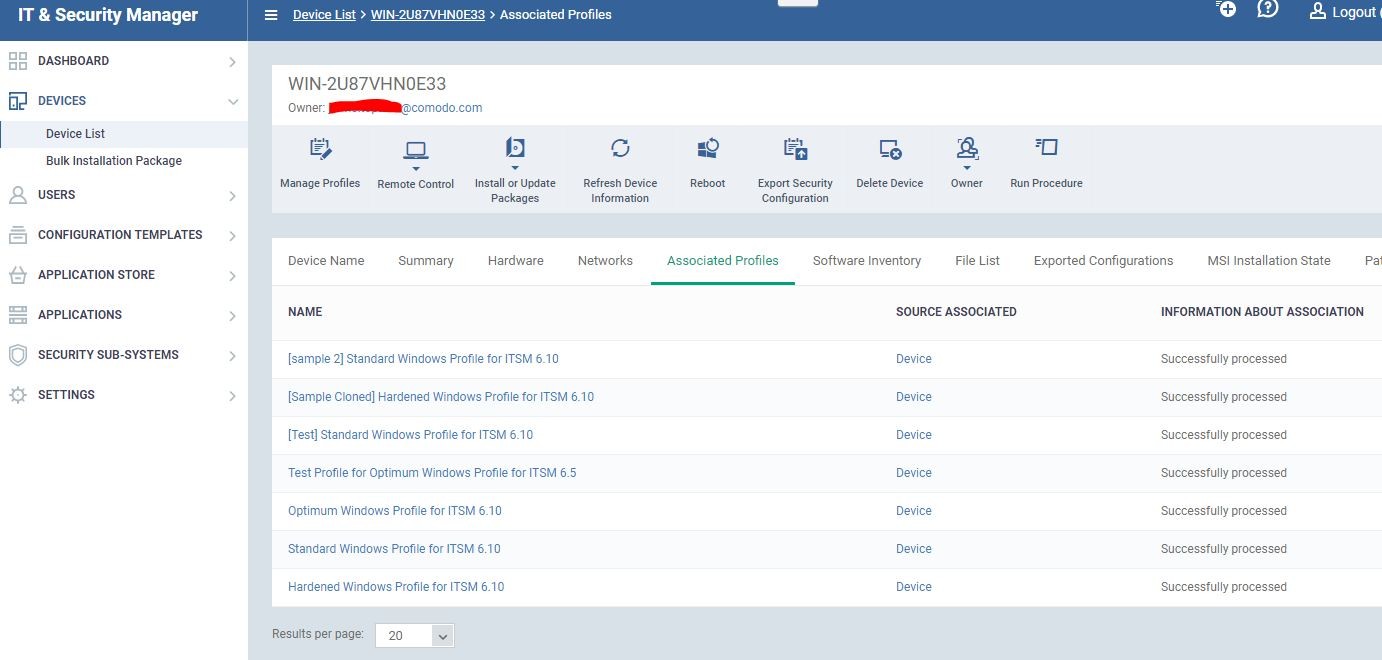
Task: Open Test Profile for Optimum Windows link
Action: [432, 473]
